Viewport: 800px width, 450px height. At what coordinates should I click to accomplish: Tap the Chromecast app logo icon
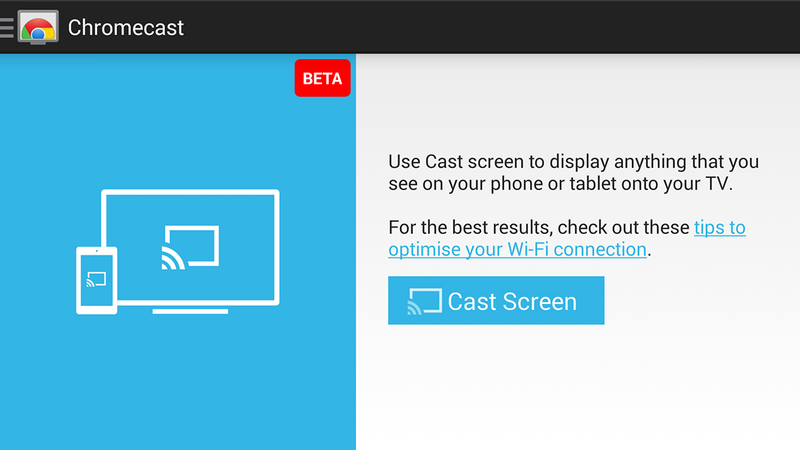point(38,27)
